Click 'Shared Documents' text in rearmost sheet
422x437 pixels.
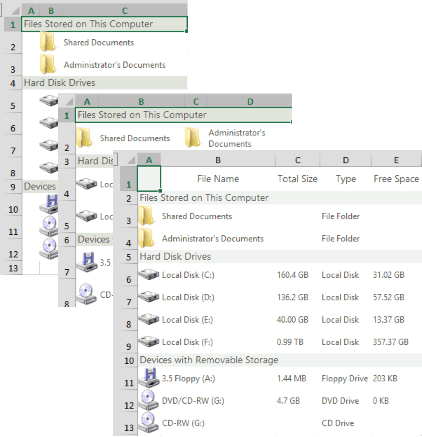click(99, 42)
